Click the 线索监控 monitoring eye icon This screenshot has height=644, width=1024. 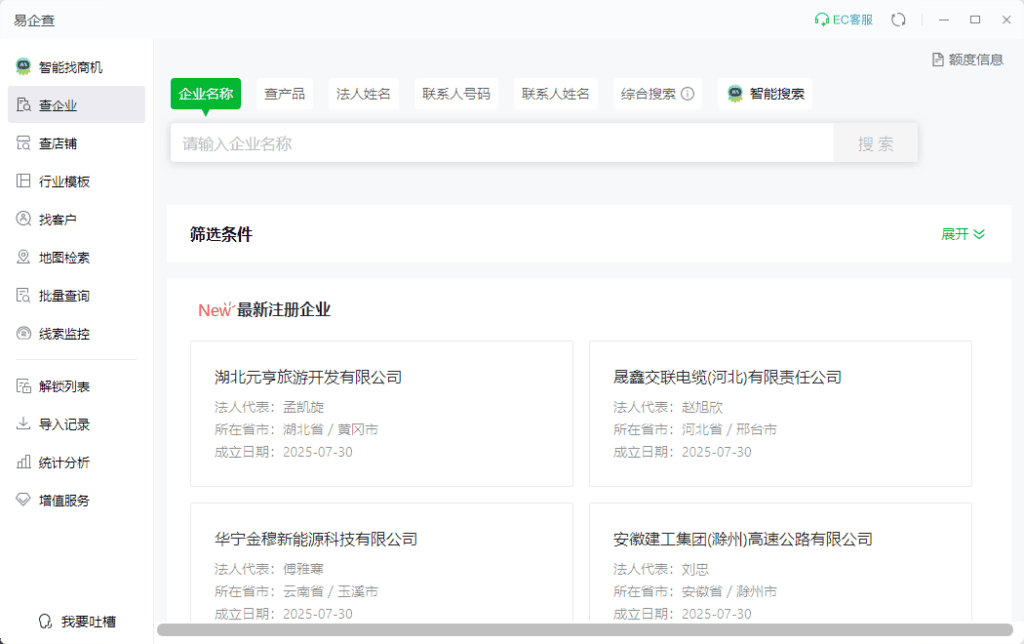click(23, 333)
